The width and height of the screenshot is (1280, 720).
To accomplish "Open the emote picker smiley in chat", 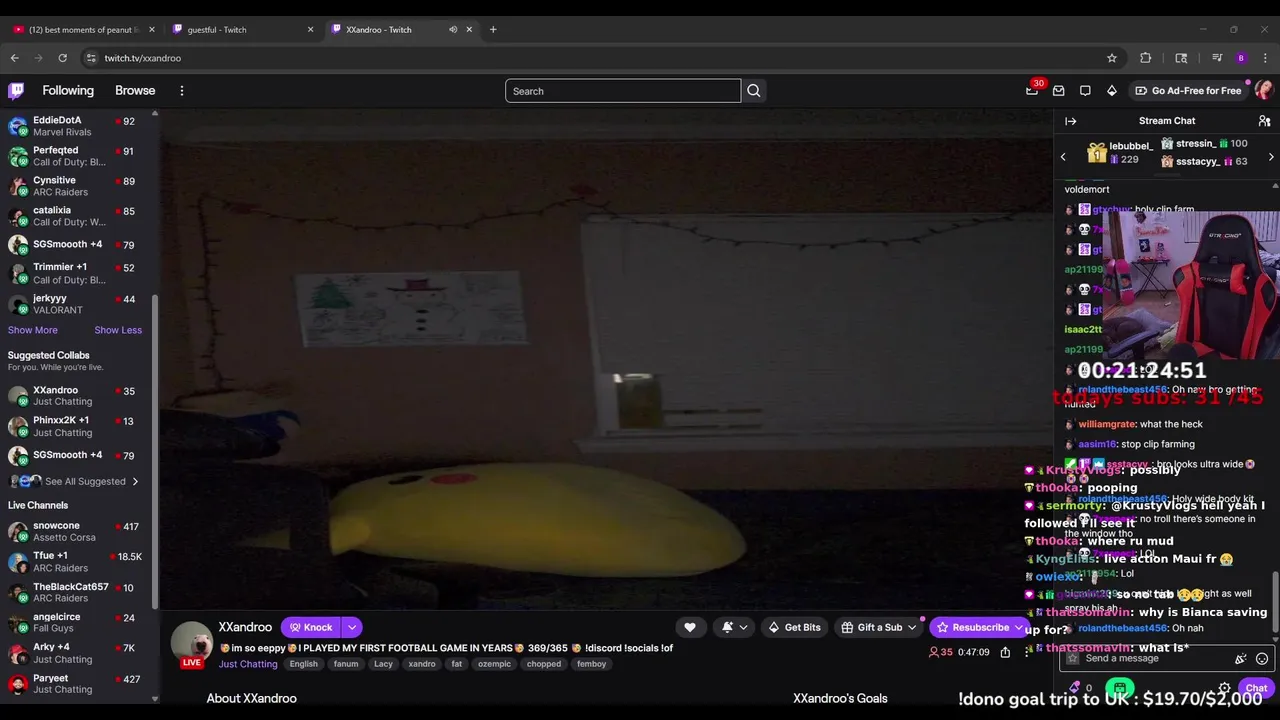I will tap(1262, 659).
